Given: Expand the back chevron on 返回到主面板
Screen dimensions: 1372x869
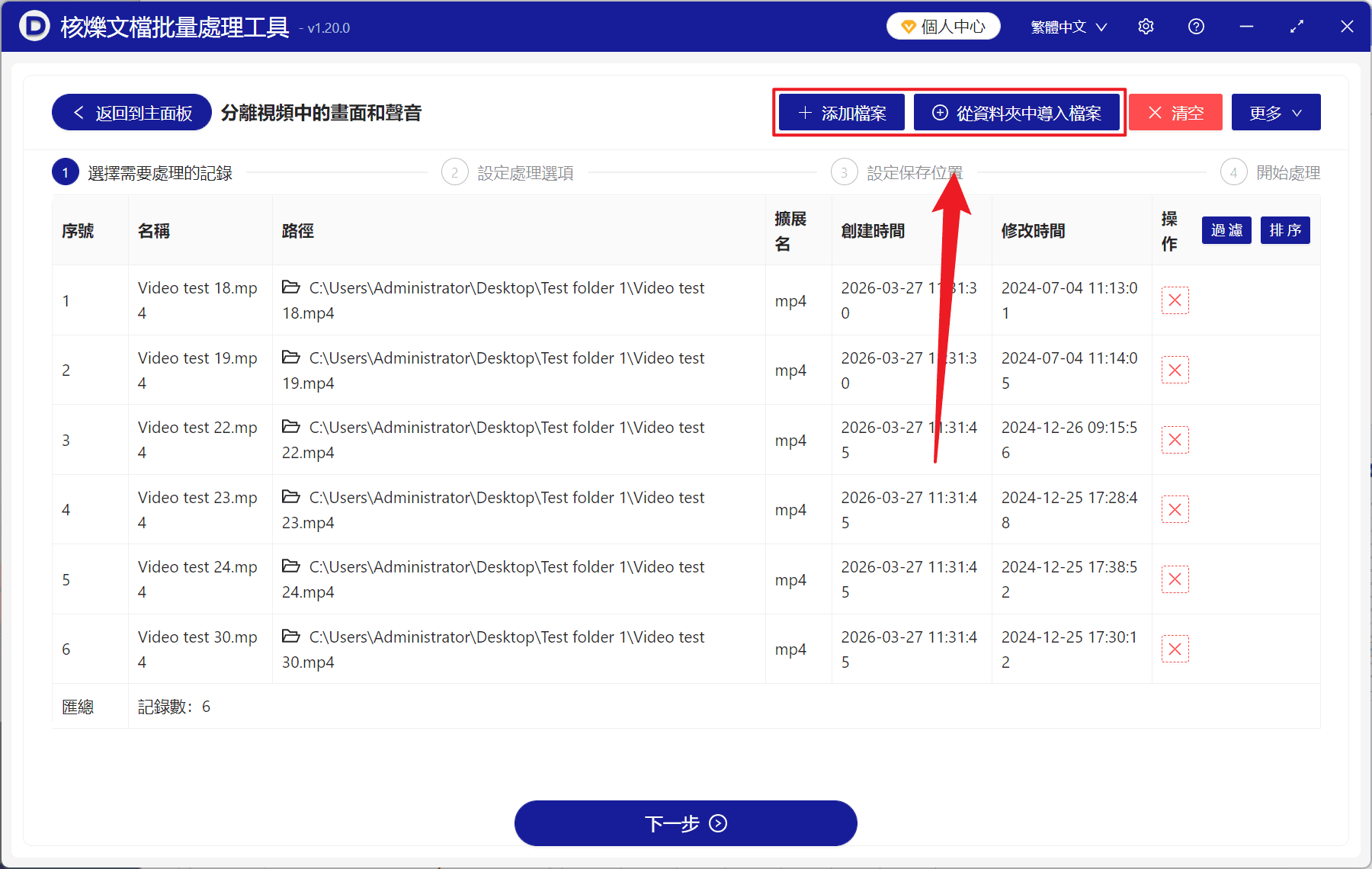Looking at the screenshot, I should click(x=79, y=112).
